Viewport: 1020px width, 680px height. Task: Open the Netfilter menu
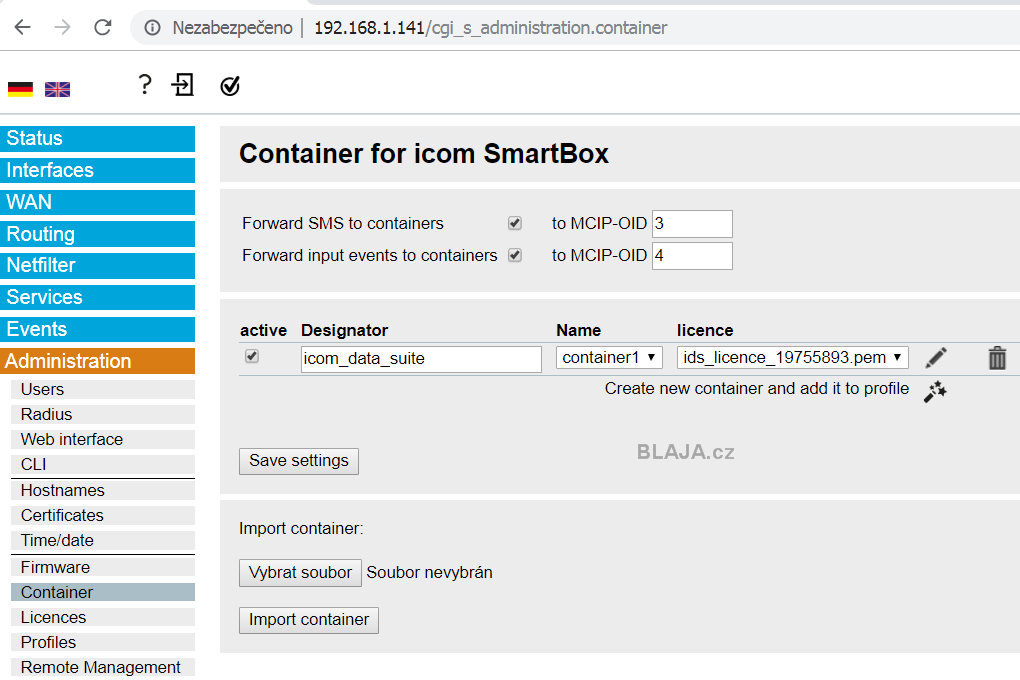(98, 265)
